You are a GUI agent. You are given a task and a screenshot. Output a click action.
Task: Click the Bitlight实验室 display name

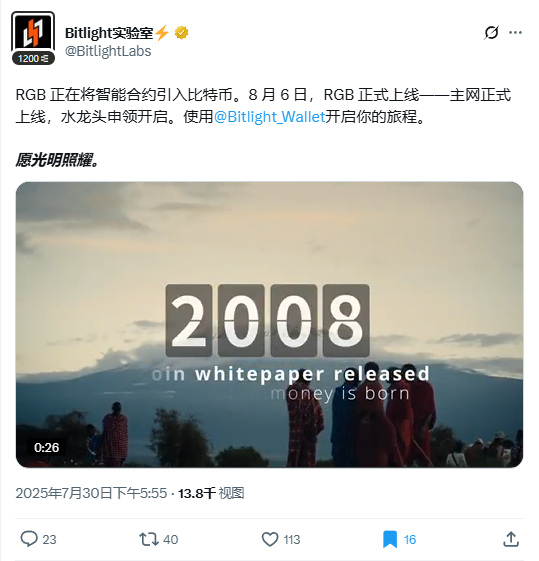[x=109, y=33]
